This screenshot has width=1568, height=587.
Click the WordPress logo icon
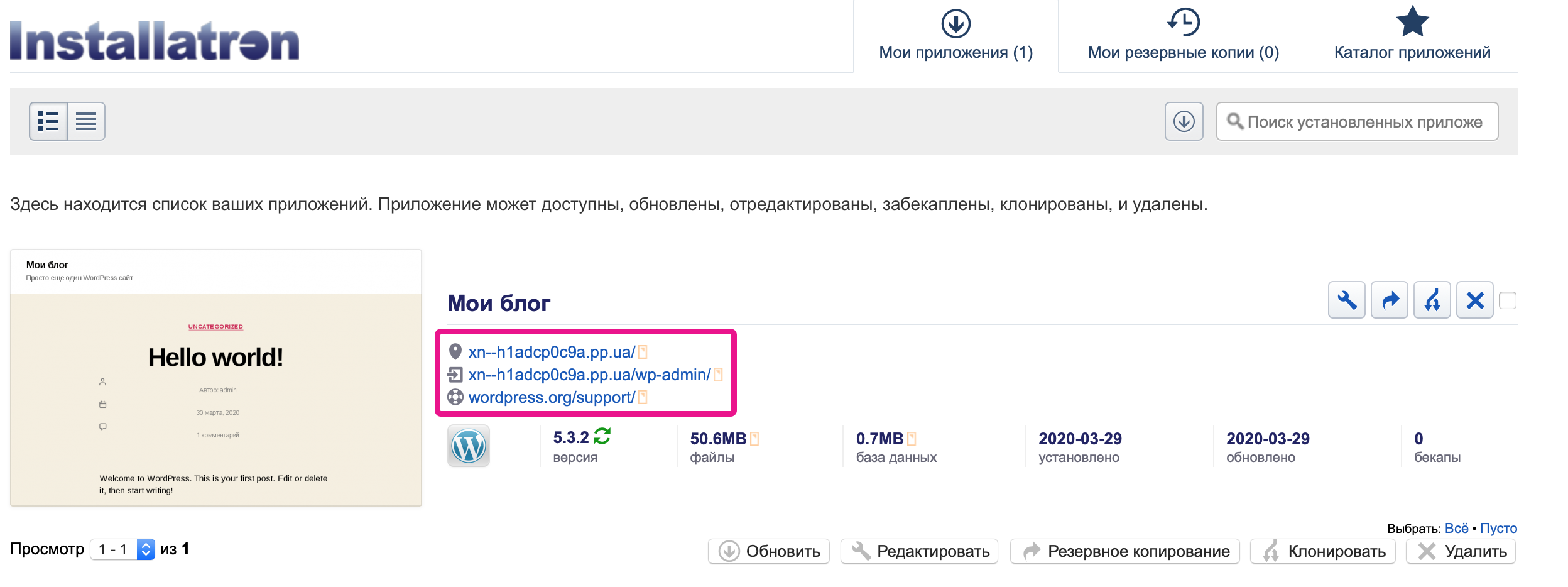point(469,446)
